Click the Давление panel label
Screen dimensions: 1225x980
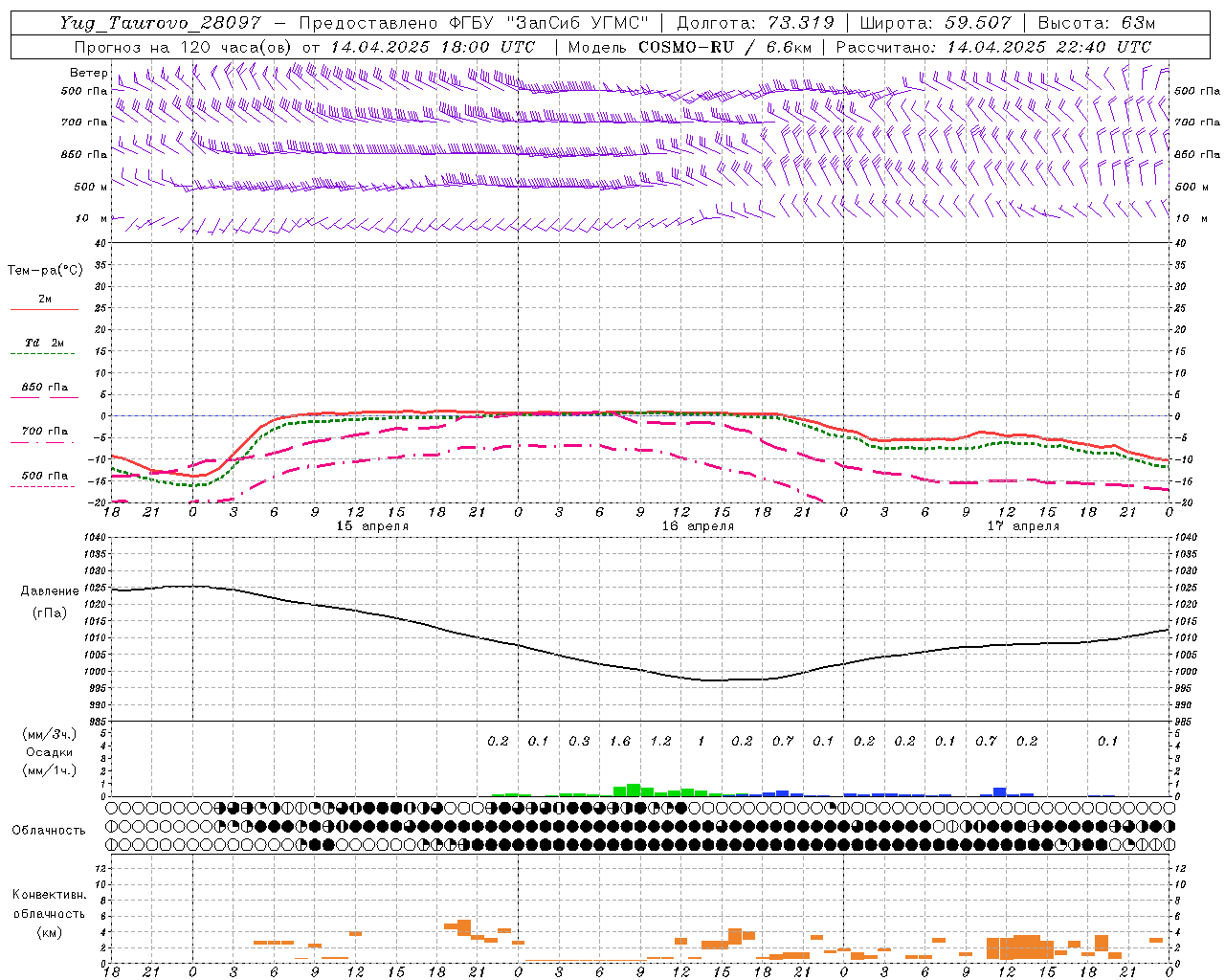pos(50,591)
